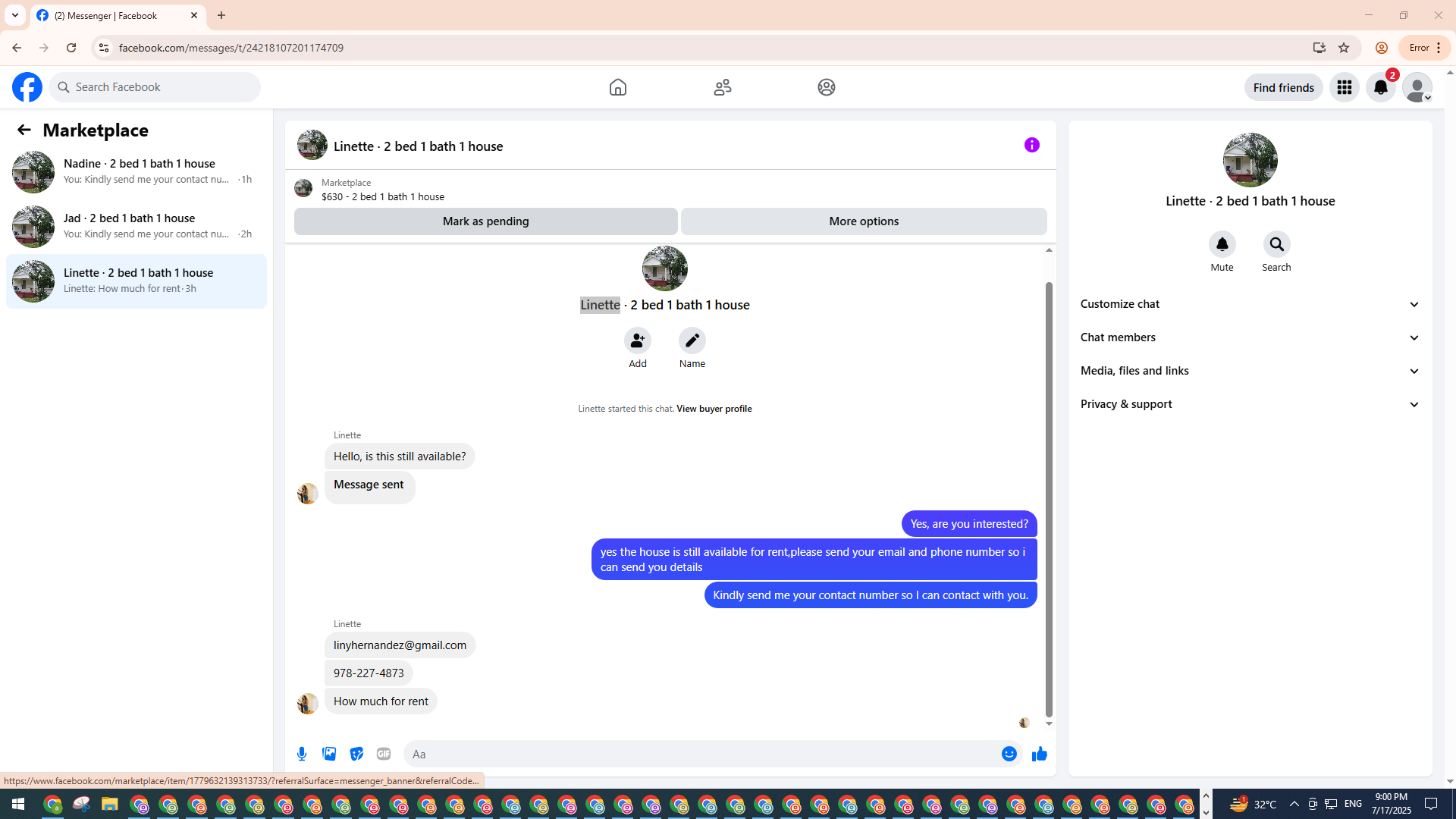The width and height of the screenshot is (1456, 819).
Task: Open the Groups icon in top navigation
Action: [x=827, y=87]
